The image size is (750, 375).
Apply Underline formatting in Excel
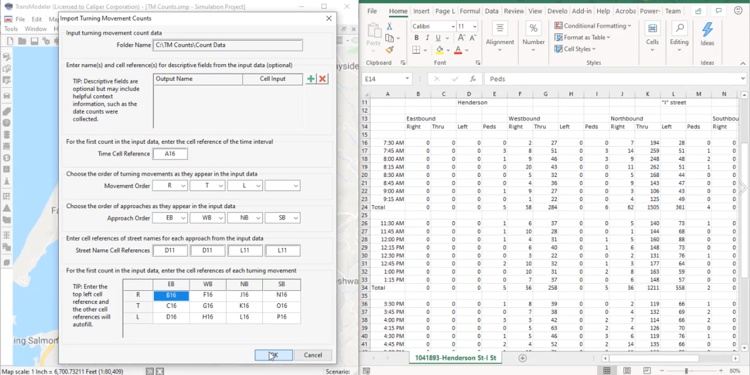click(438, 38)
